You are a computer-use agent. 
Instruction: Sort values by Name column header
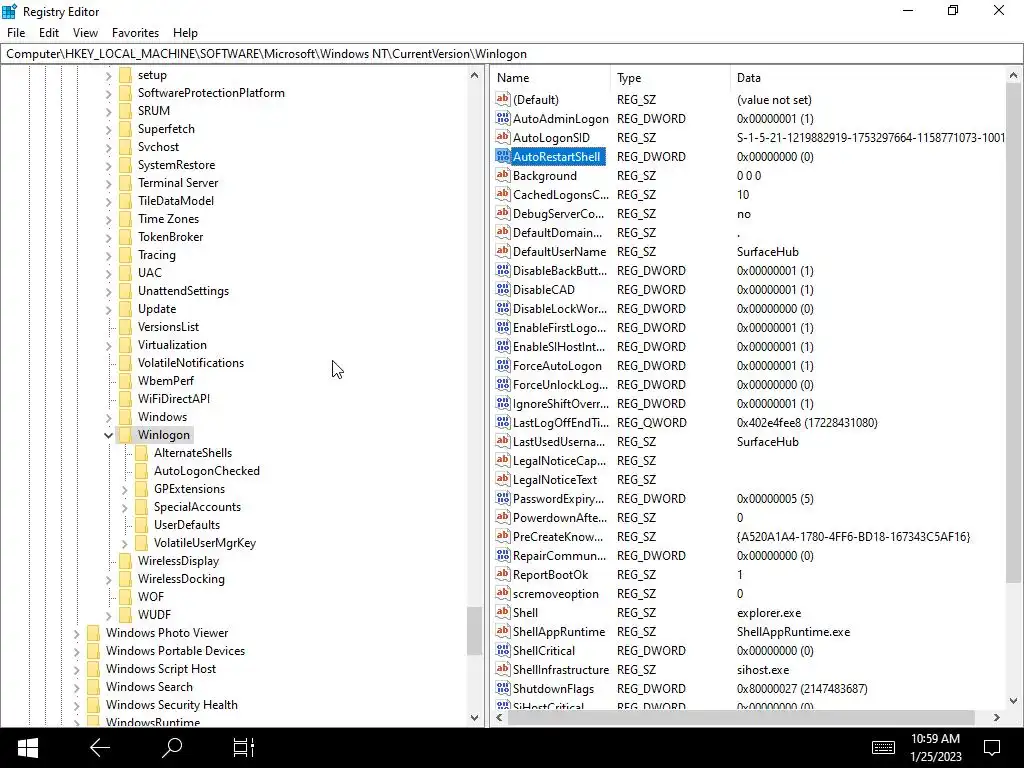[551, 78]
